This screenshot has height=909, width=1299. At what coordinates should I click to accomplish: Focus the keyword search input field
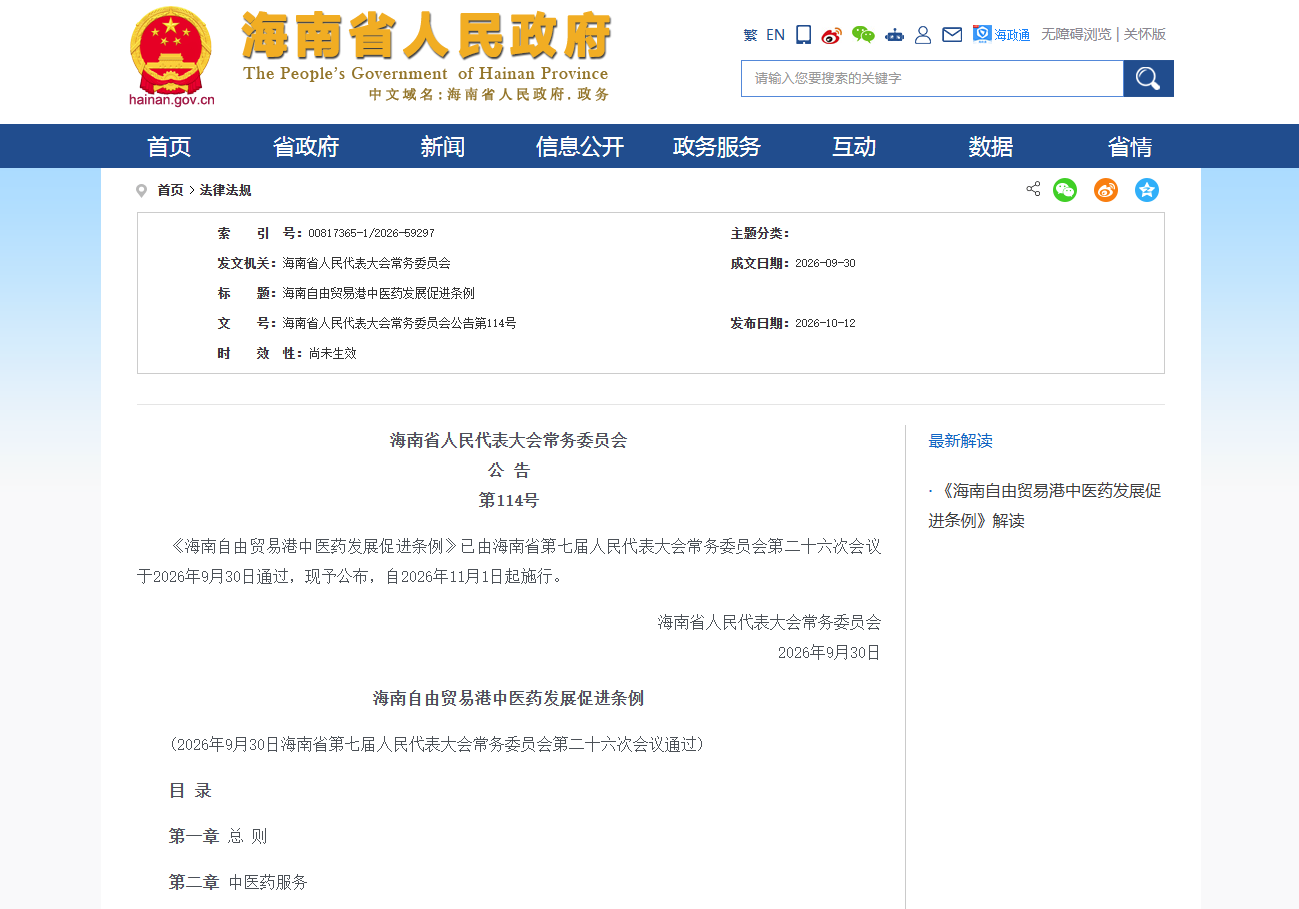pos(932,78)
